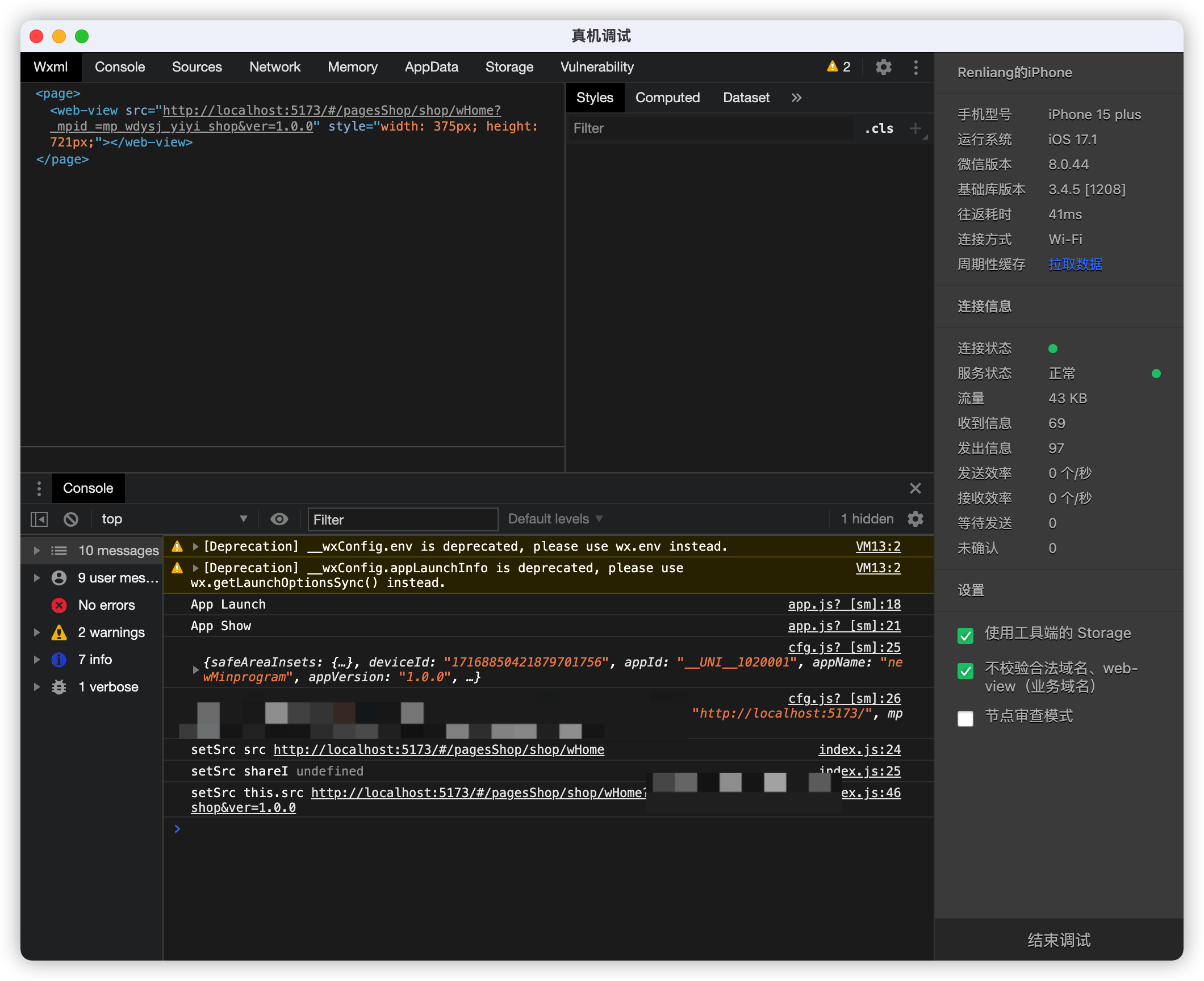Click the 拉取数据 link
Screen dimensions: 1204x981
(x=1075, y=265)
